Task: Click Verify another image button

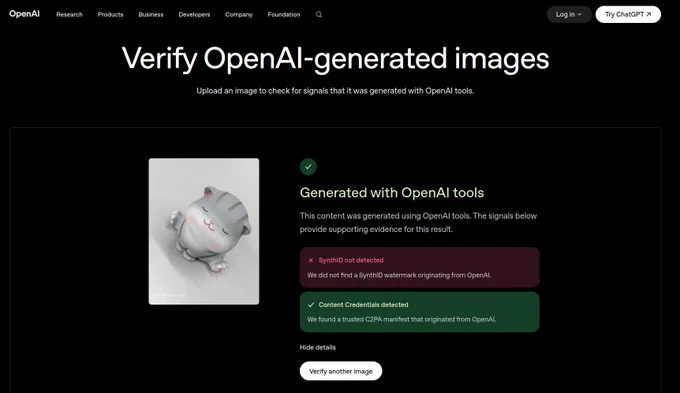Action: point(341,371)
